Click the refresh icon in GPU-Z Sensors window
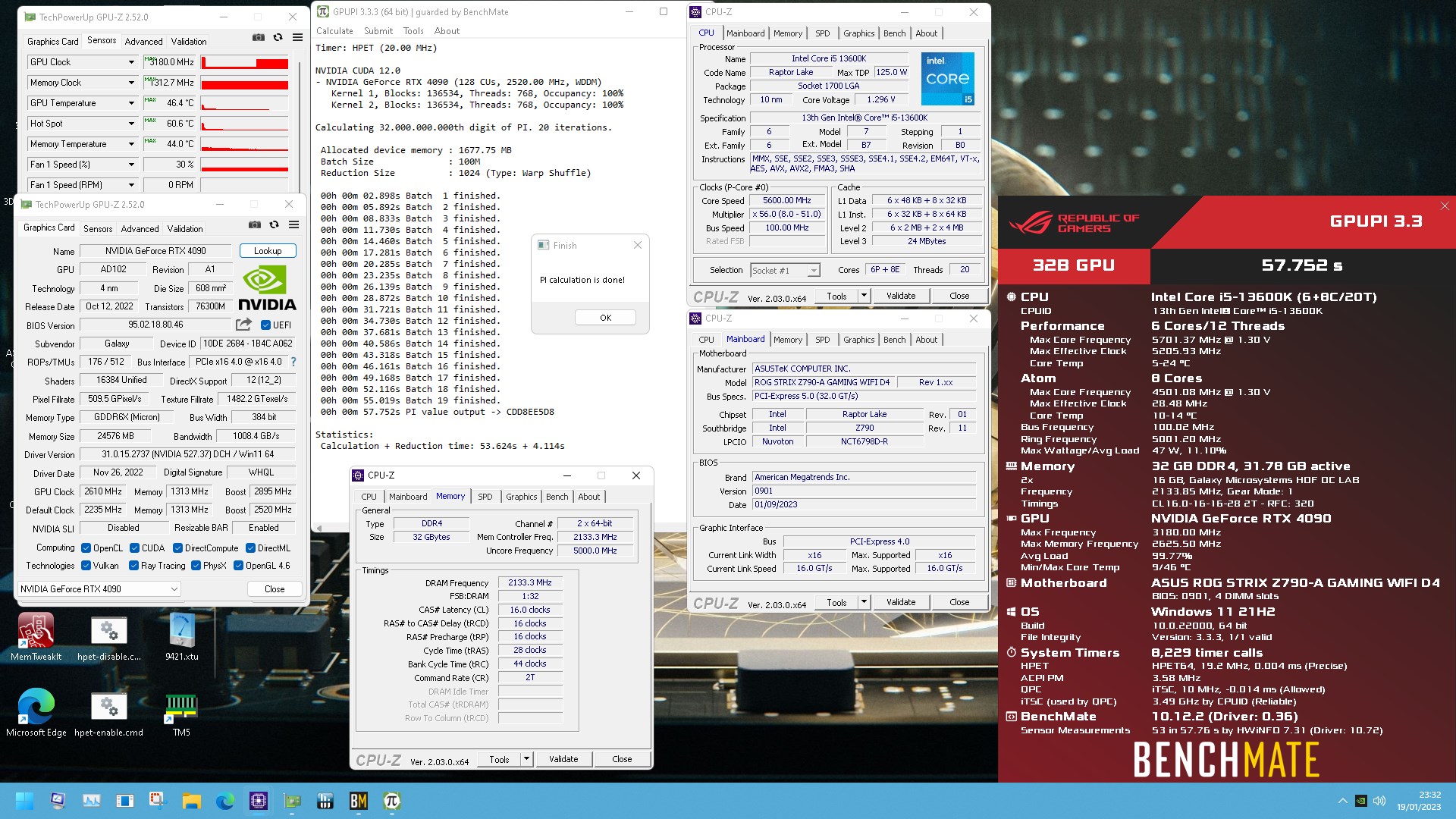The height and width of the screenshot is (819, 1456). [278, 37]
